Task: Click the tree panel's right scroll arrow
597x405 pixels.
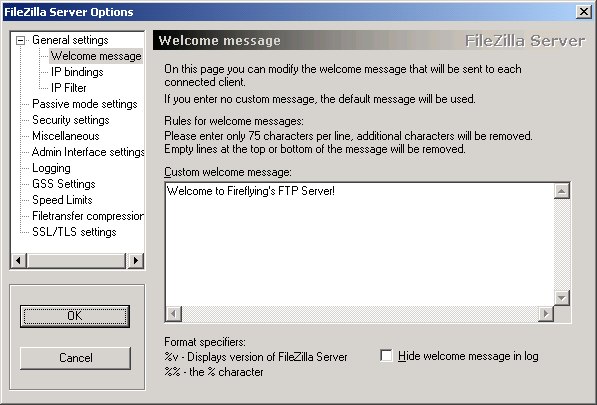Action: 136,261
